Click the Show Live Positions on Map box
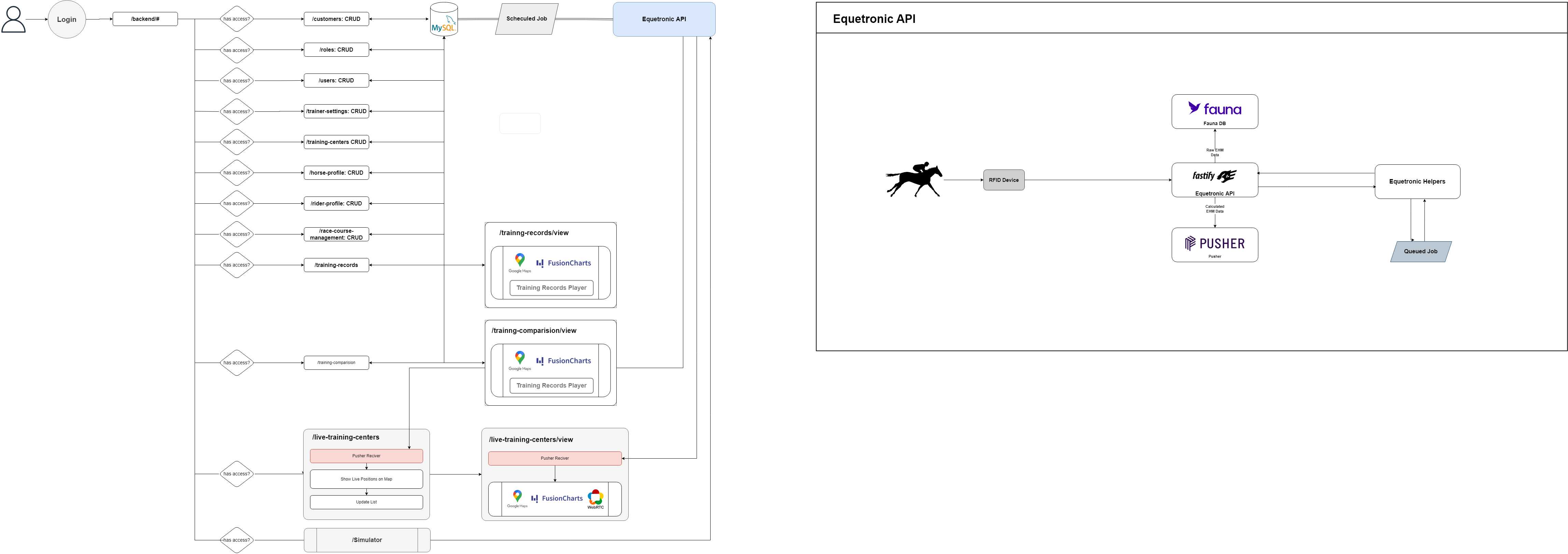Screen dimensions: 1568x554 tap(366, 479)
